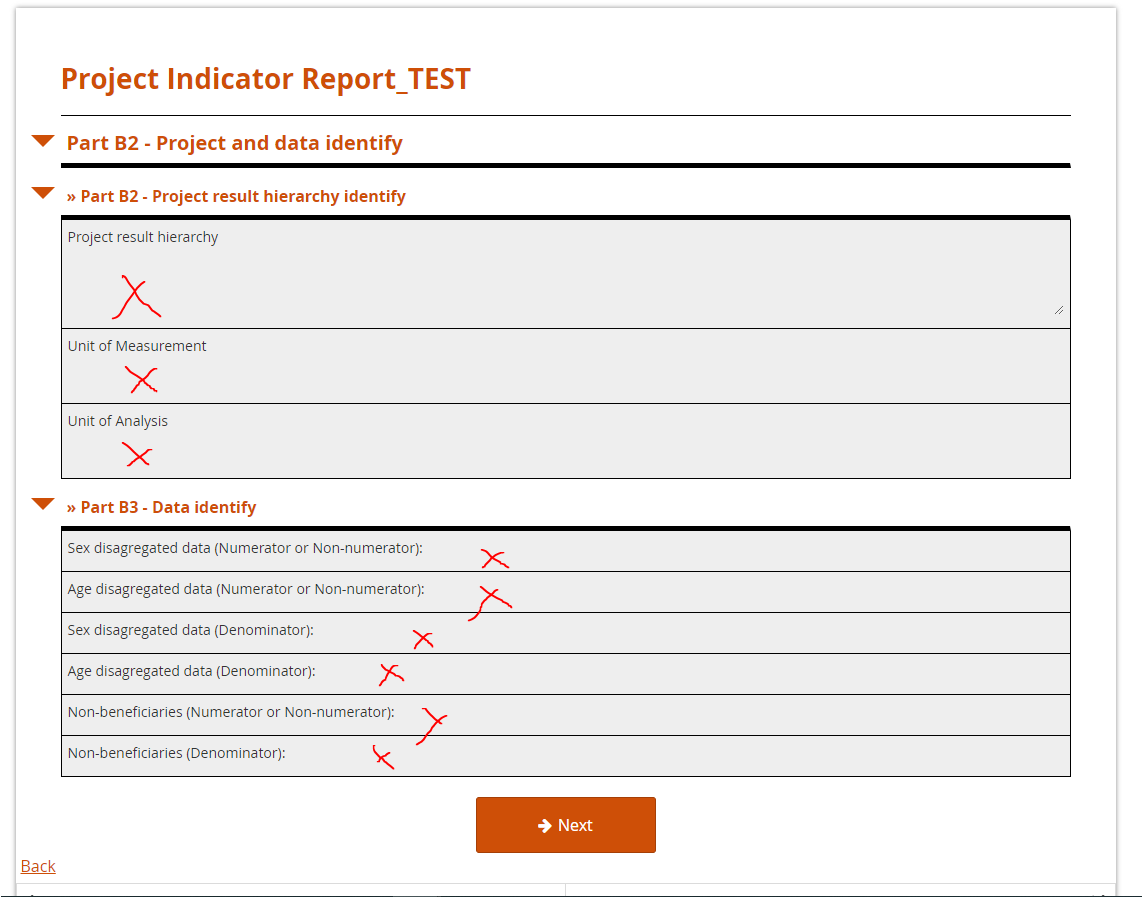Image resolution: width=1143 pixels, height=898 pixels.
Task: Click the Project Indicator Report_TEST title
Action: tap(266, 79)
